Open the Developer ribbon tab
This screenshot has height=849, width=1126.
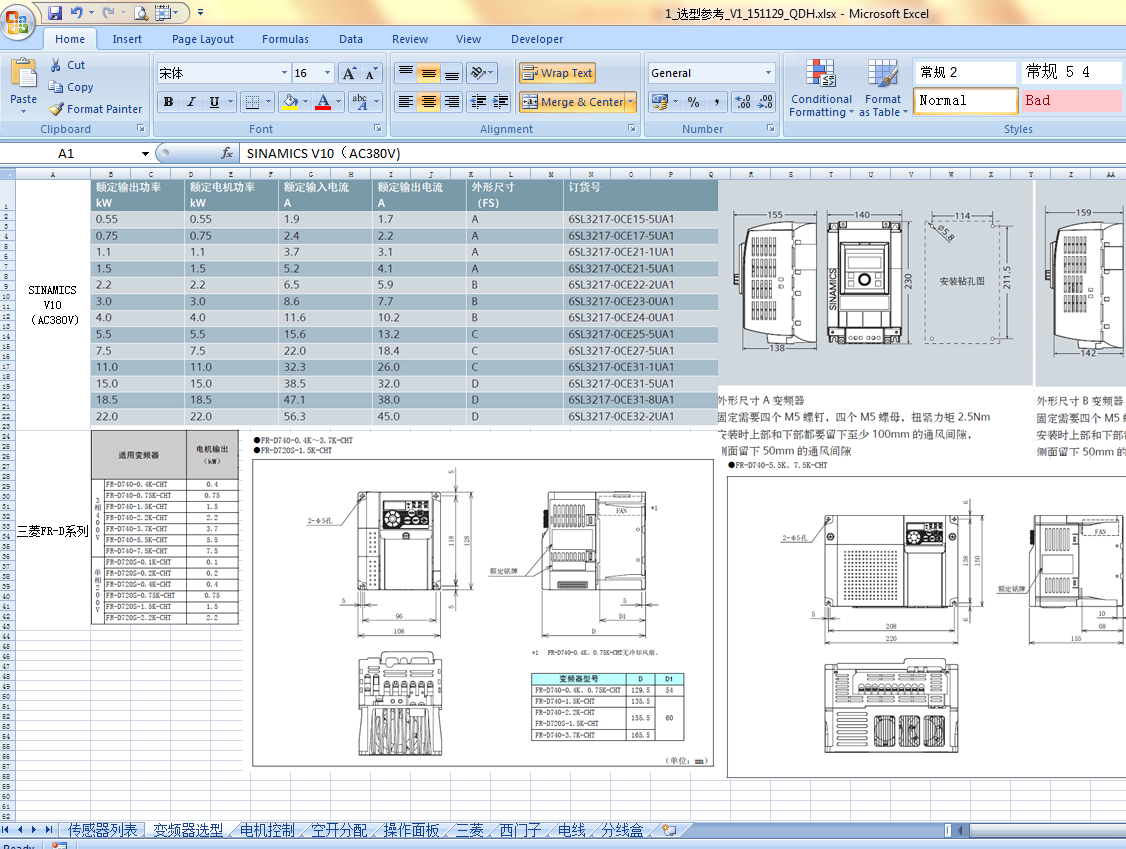[537, 39]
